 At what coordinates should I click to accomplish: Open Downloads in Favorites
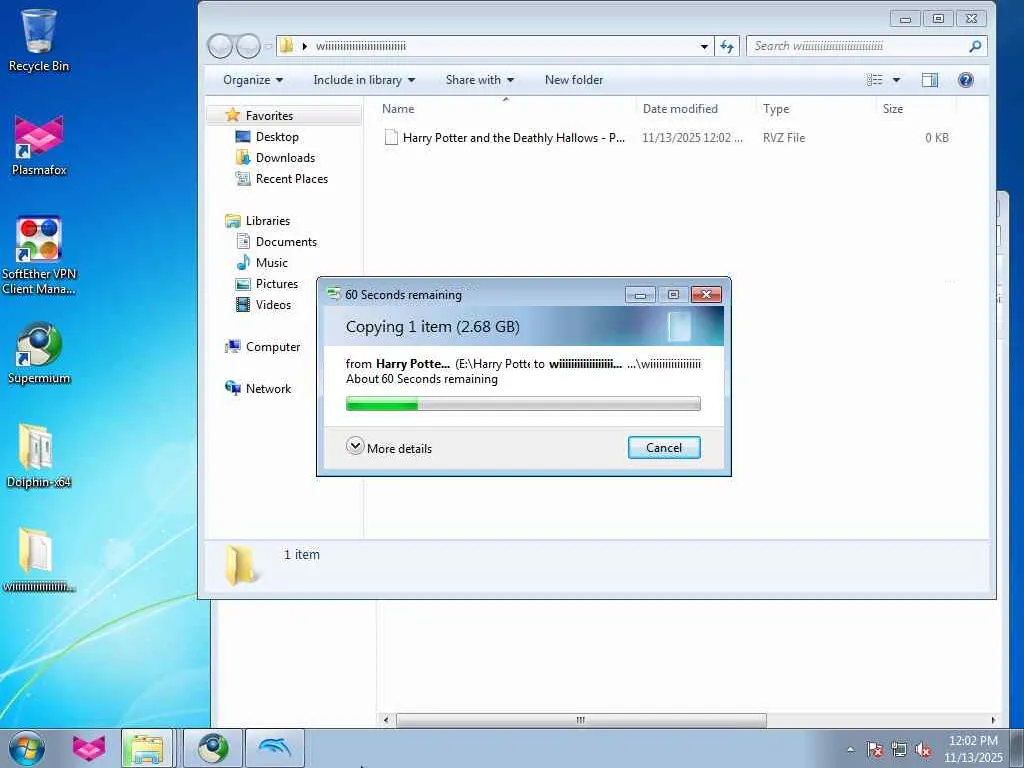point(285,157)
